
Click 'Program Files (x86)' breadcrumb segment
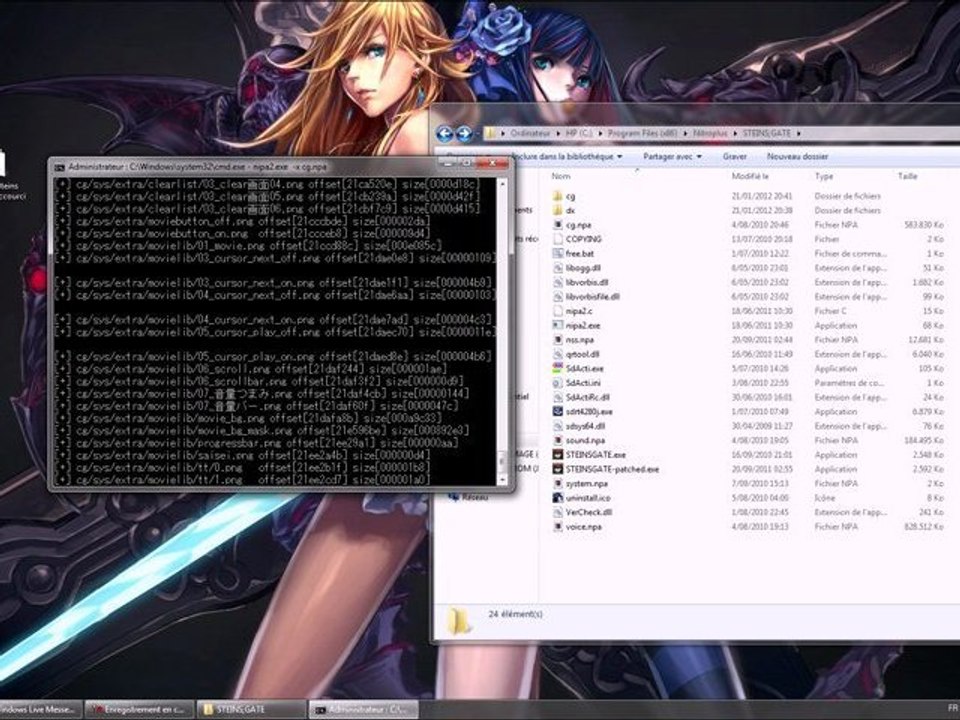[642, 133]
